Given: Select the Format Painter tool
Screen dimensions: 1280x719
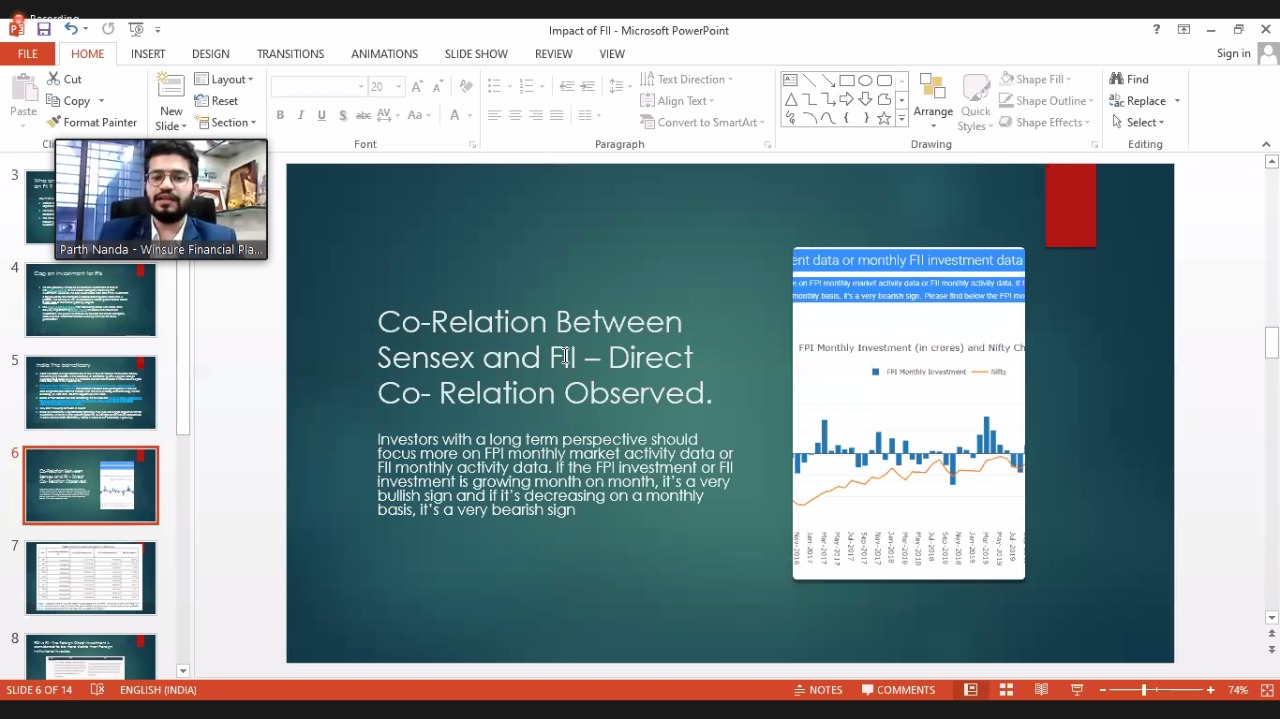Looking at the screenshot, I should [91, 122].
